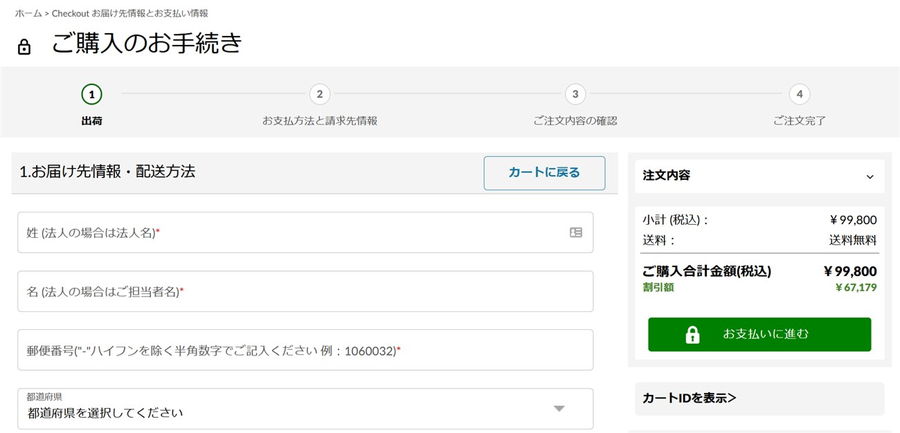
Task: Collapse the 注文内容 order summary chevron
Action: [x=870, y=177]
